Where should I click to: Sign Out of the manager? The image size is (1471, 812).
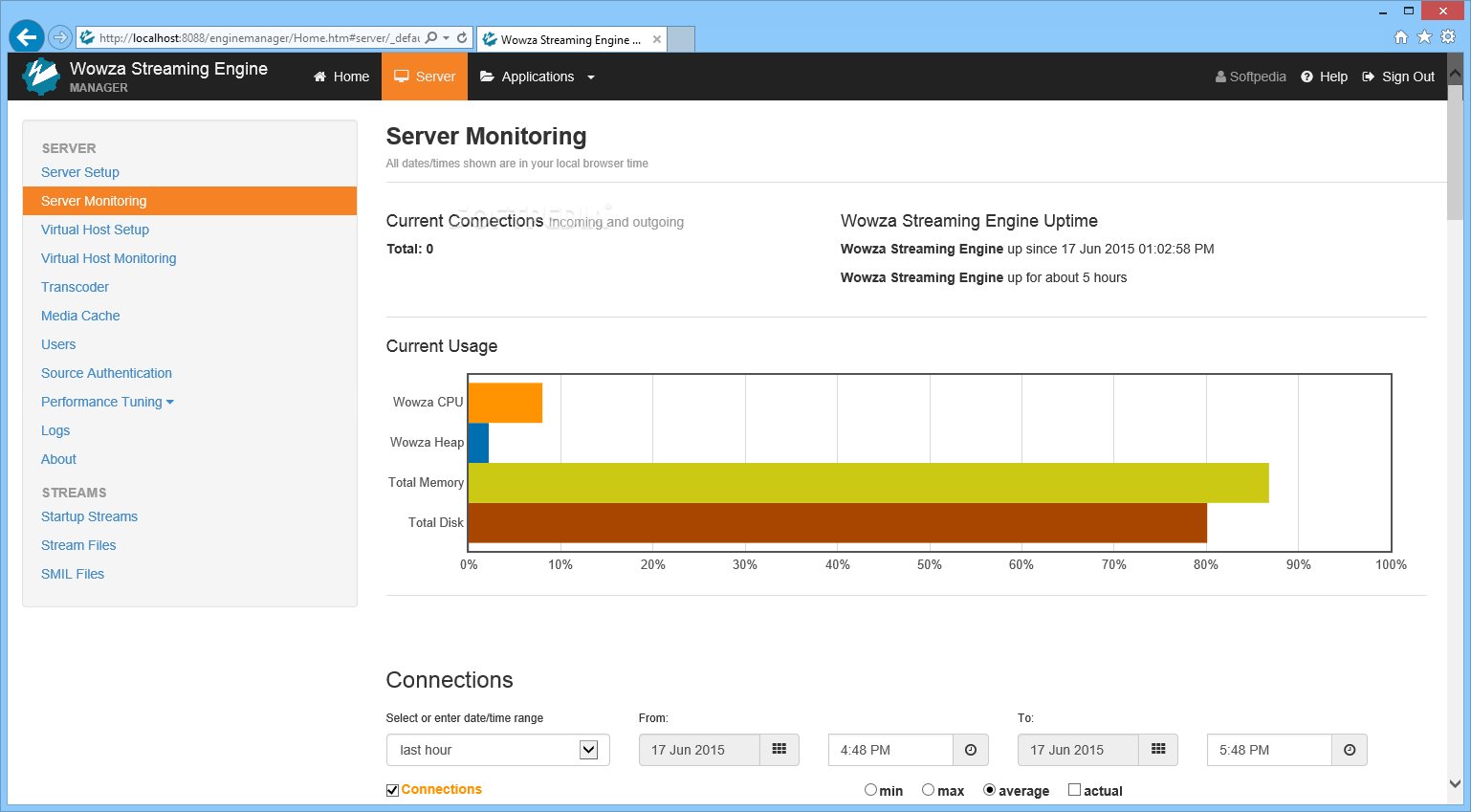[1398, 77]
